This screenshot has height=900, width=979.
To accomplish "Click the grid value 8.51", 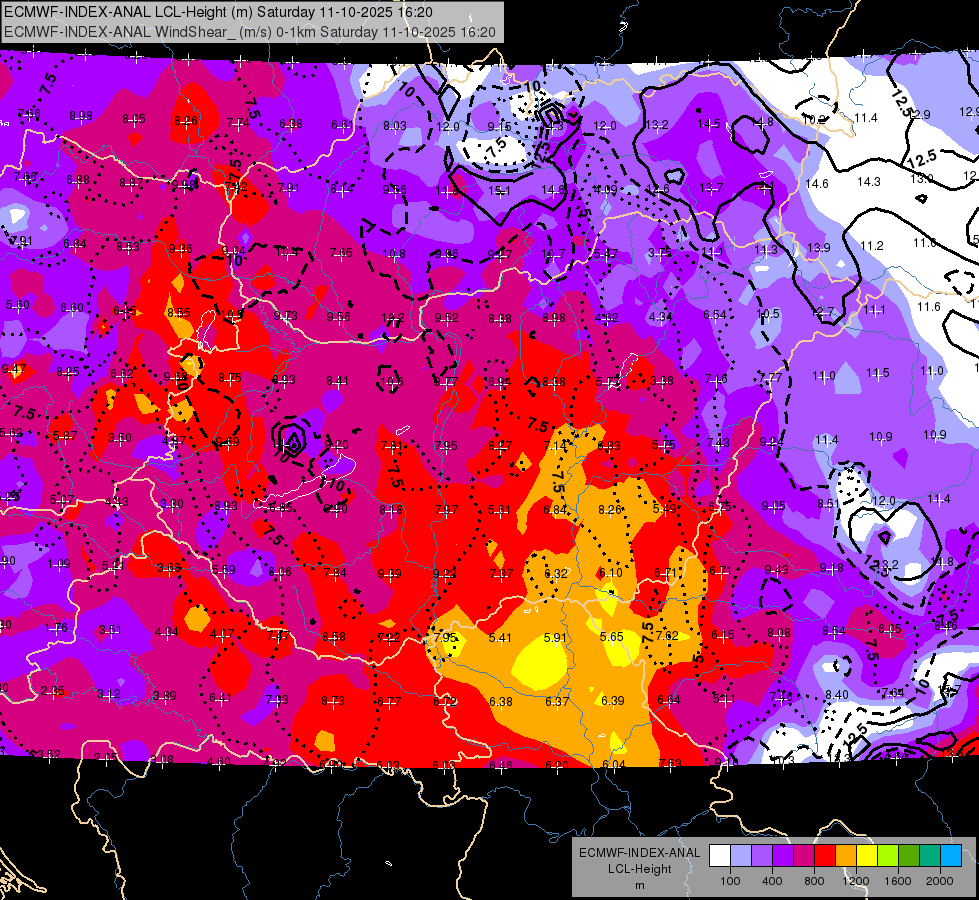I will pyautogui.click(x=829, y=503).
